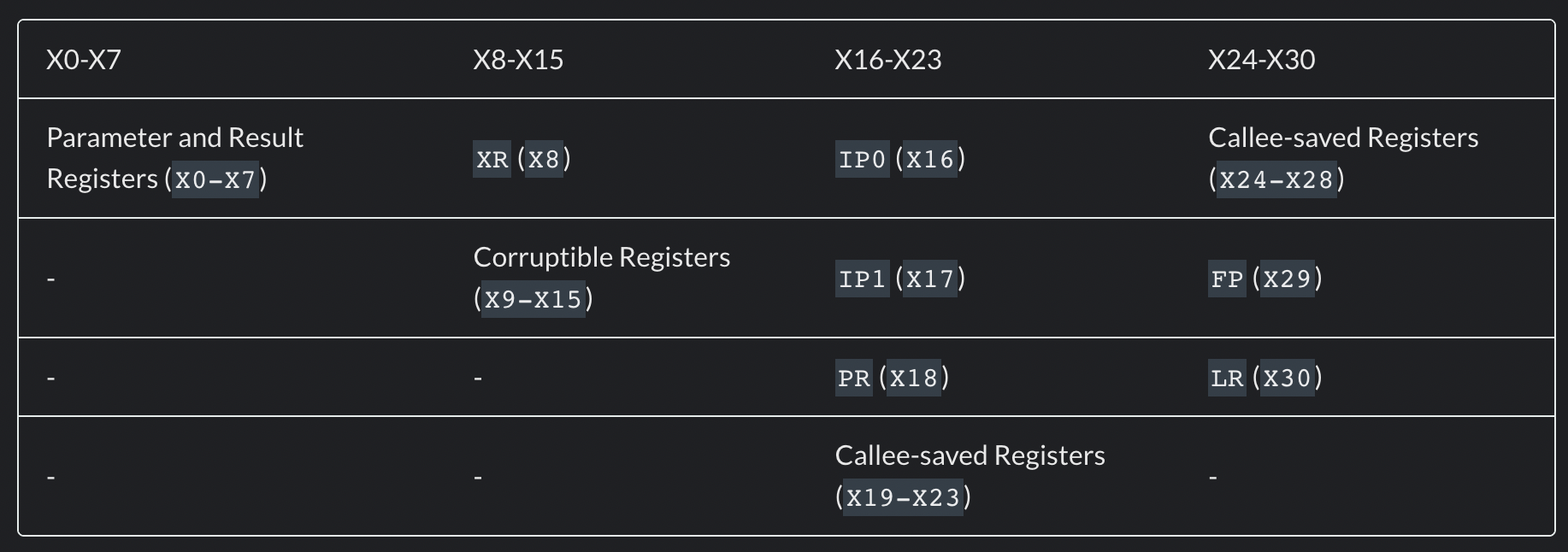Click the X24–X28 code label
The height and width of the screenshot is (552, 1568).
click(1276, 179)
